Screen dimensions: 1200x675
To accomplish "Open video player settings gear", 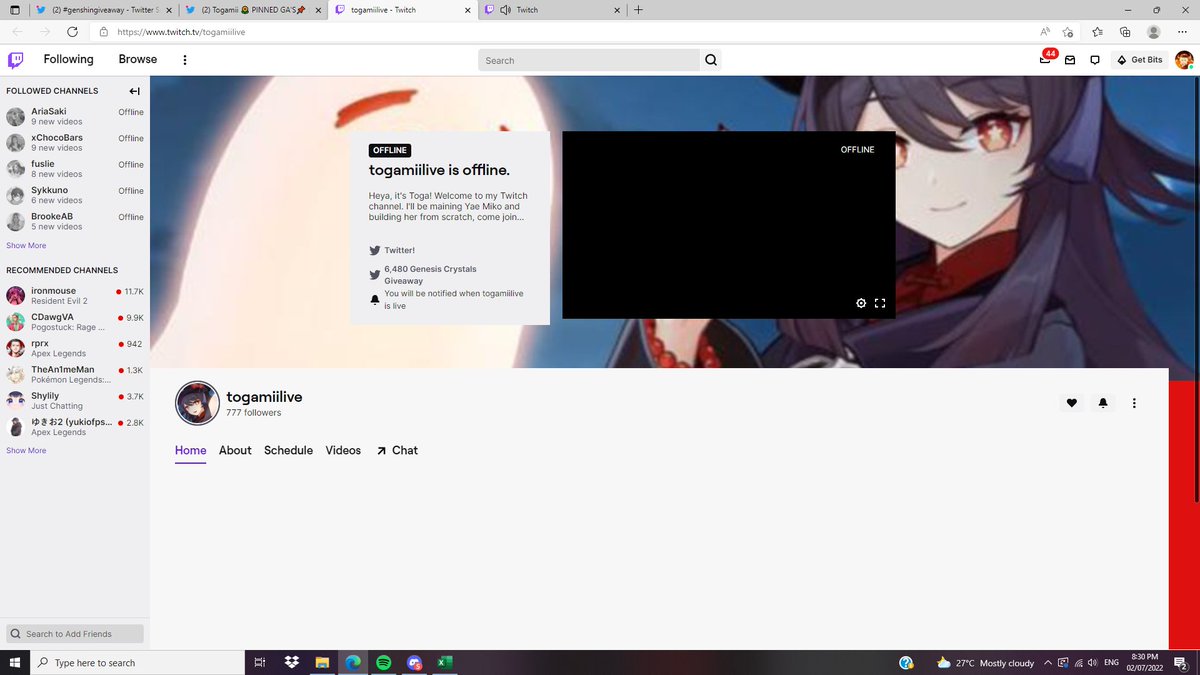I will pos(861,303).
